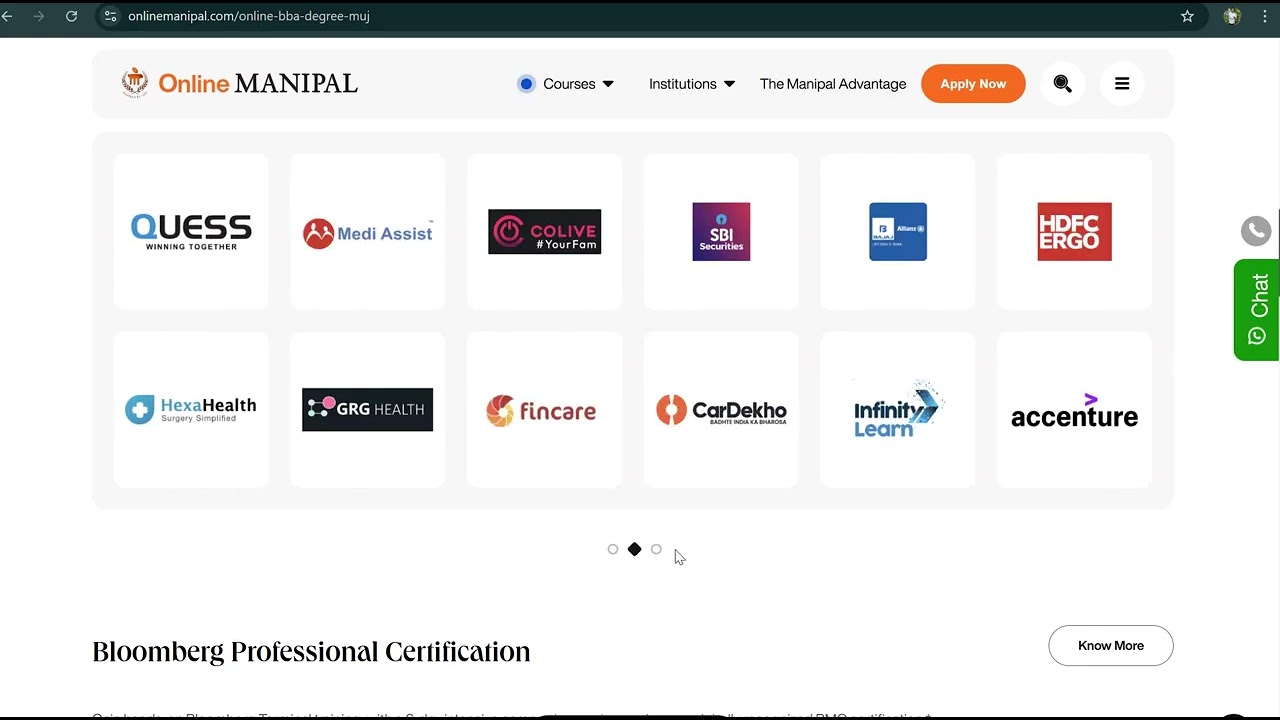Open the Chrome profile avatar
This screenshot has height=720, width=1280.
coord(1232,16)
